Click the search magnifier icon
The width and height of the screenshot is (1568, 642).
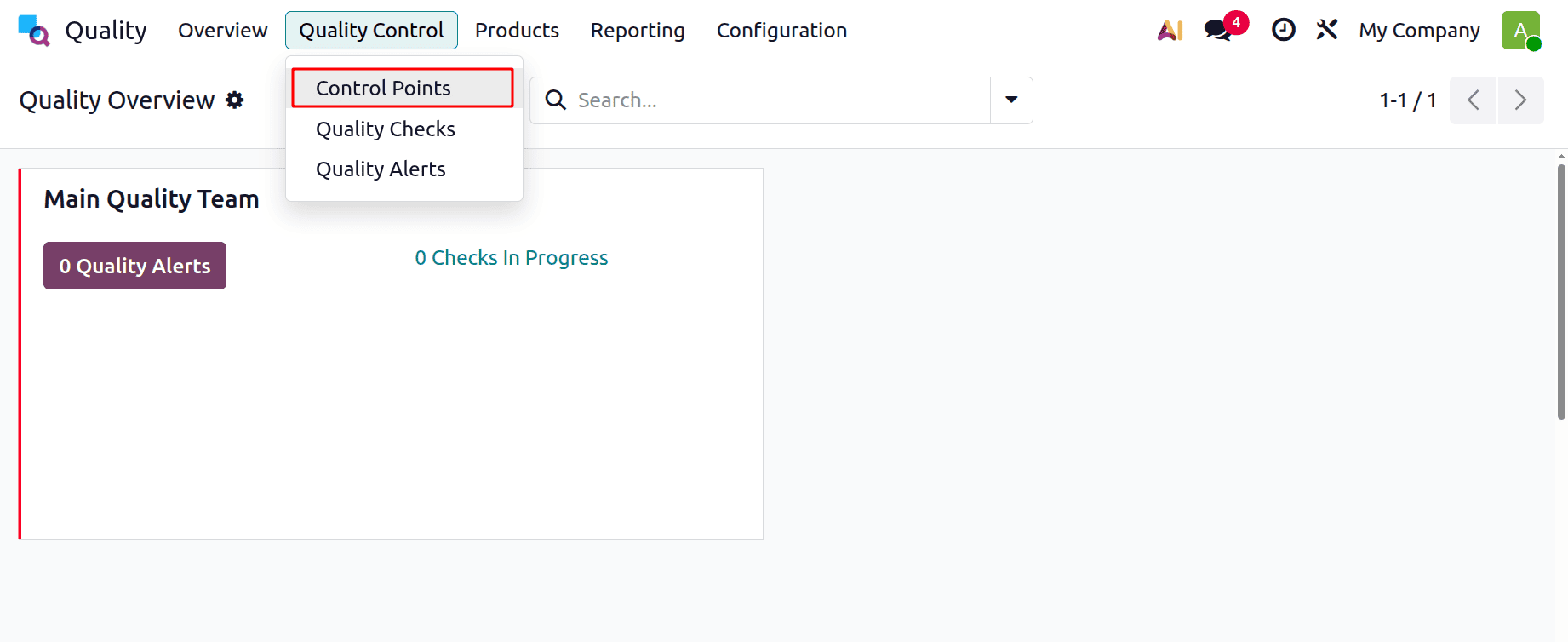point(556,100)
